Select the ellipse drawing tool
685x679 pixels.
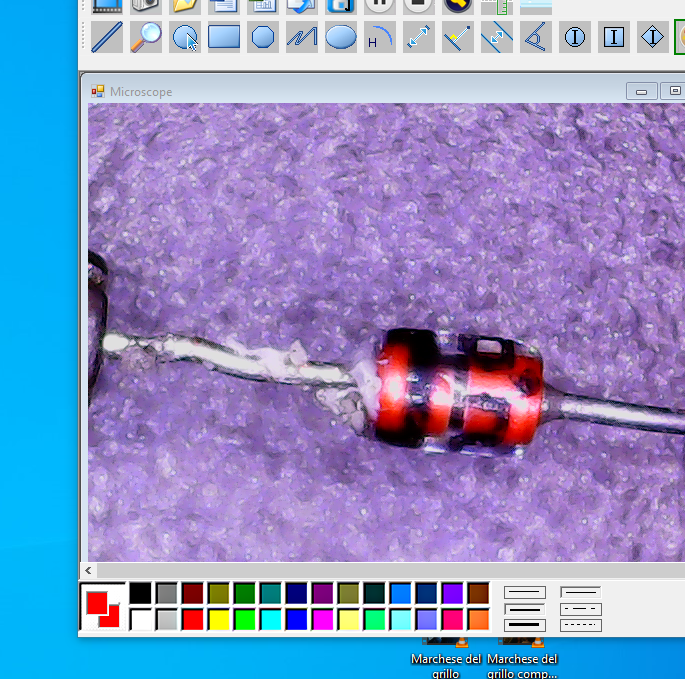pyautogui.click(x=341, y=37)
